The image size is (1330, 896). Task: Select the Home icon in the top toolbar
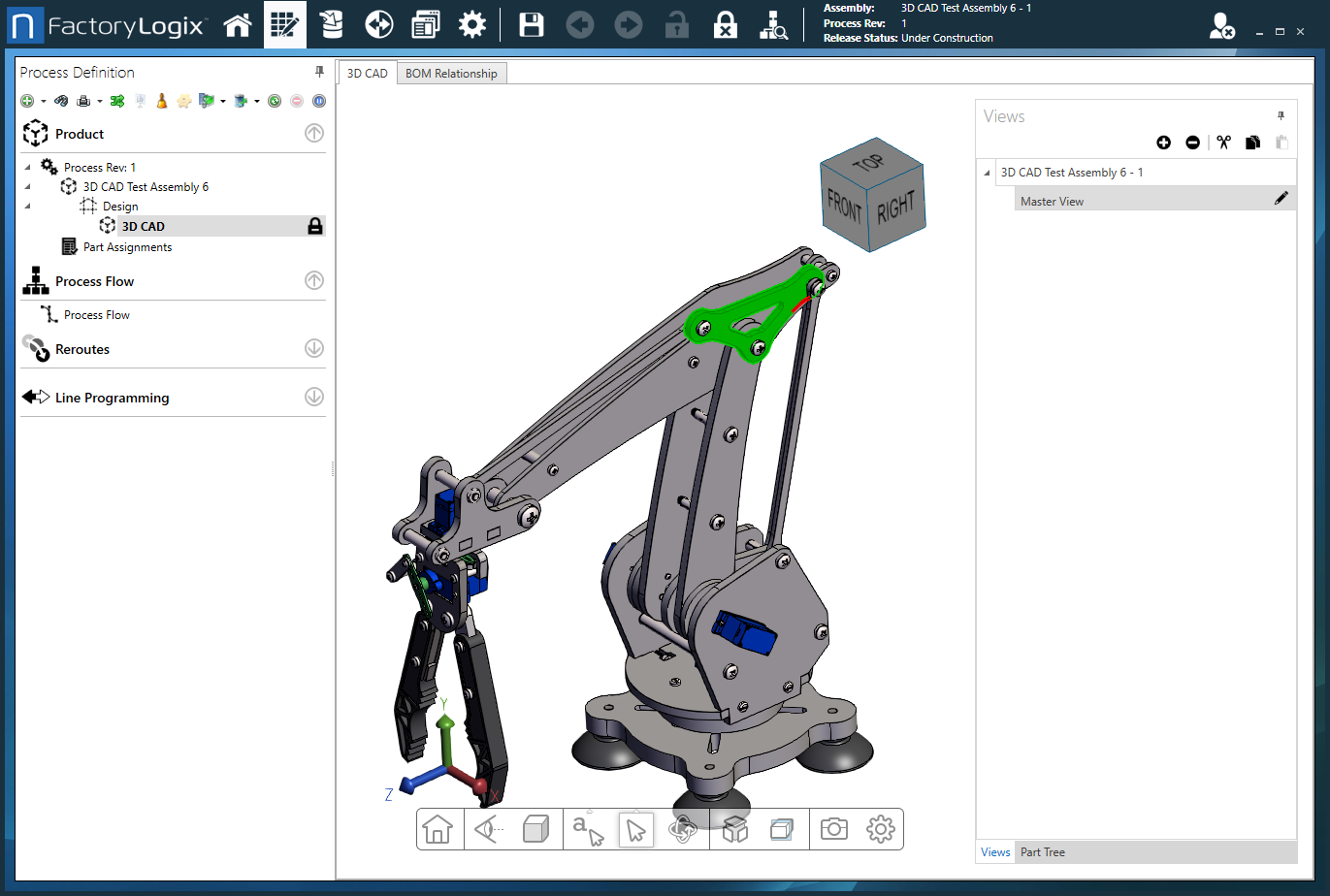pos(238,24)
